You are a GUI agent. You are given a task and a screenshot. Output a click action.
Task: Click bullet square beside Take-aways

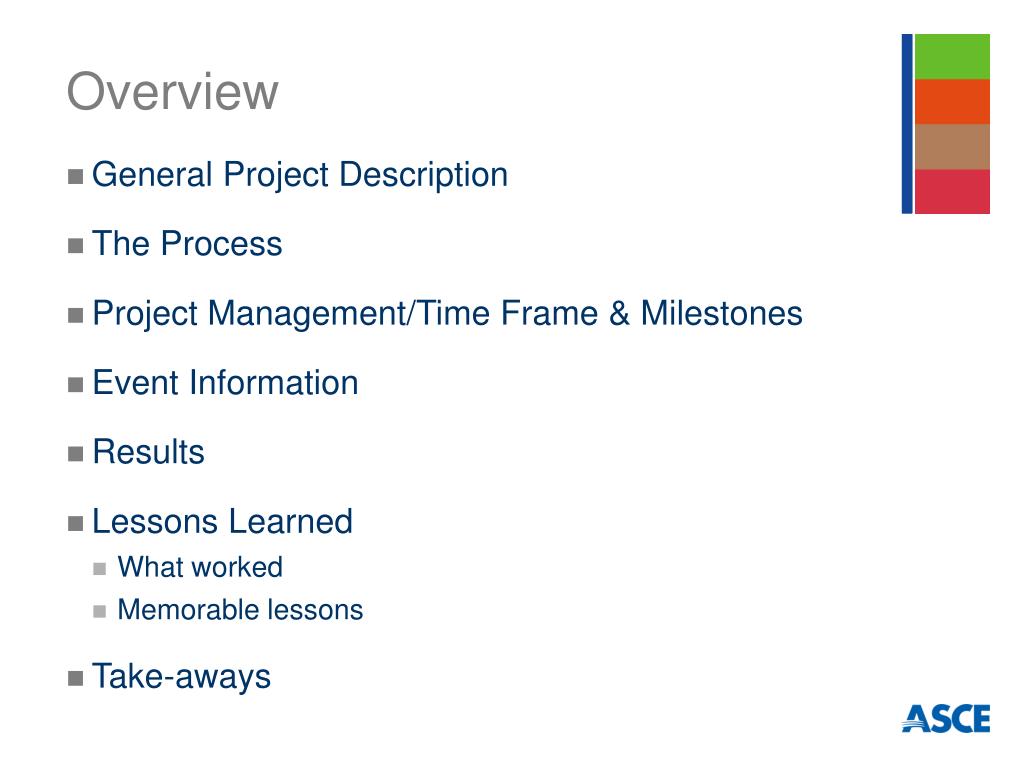tap(76, 679)
